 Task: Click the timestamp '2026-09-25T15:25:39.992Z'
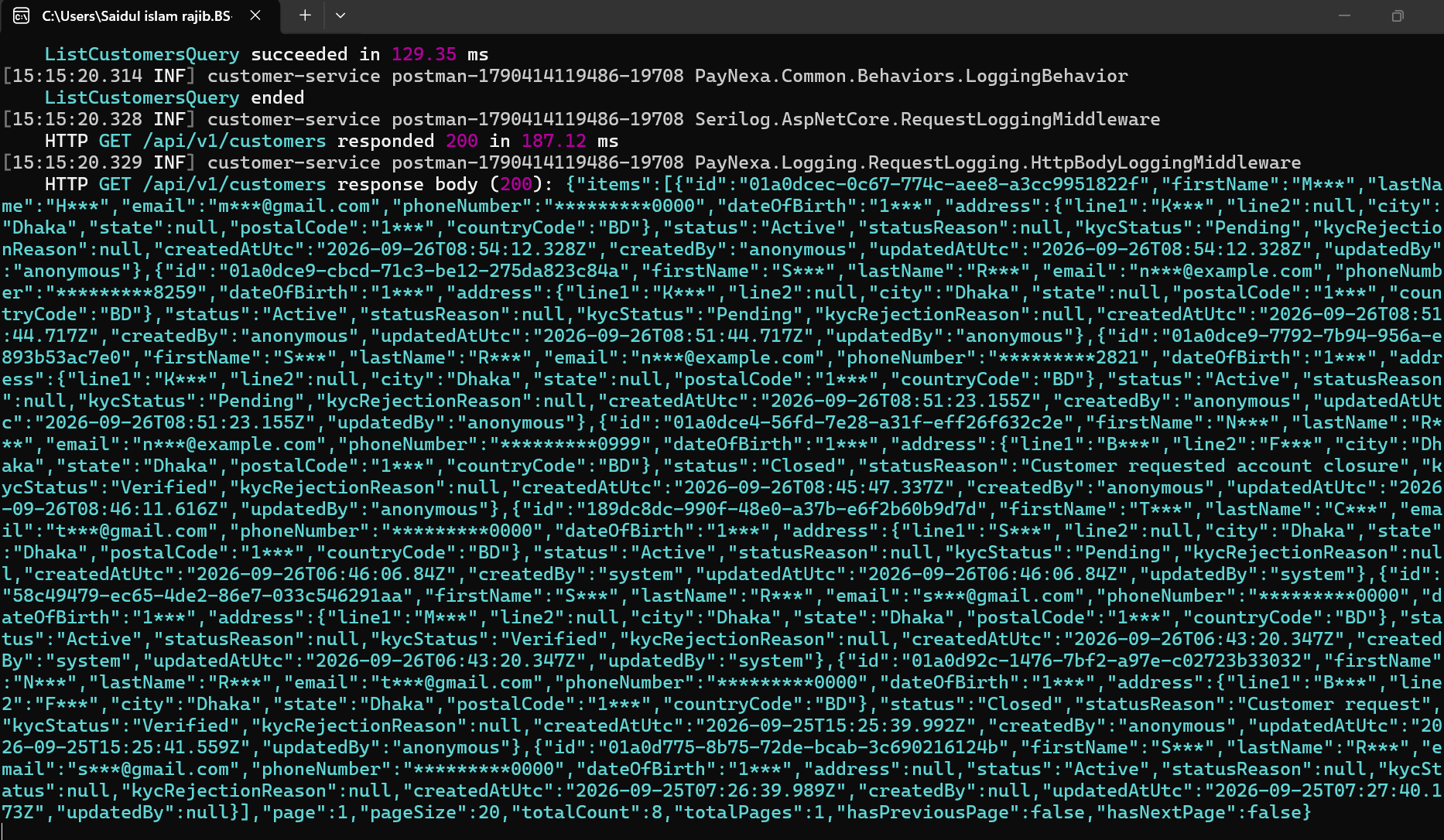[836, 726]
